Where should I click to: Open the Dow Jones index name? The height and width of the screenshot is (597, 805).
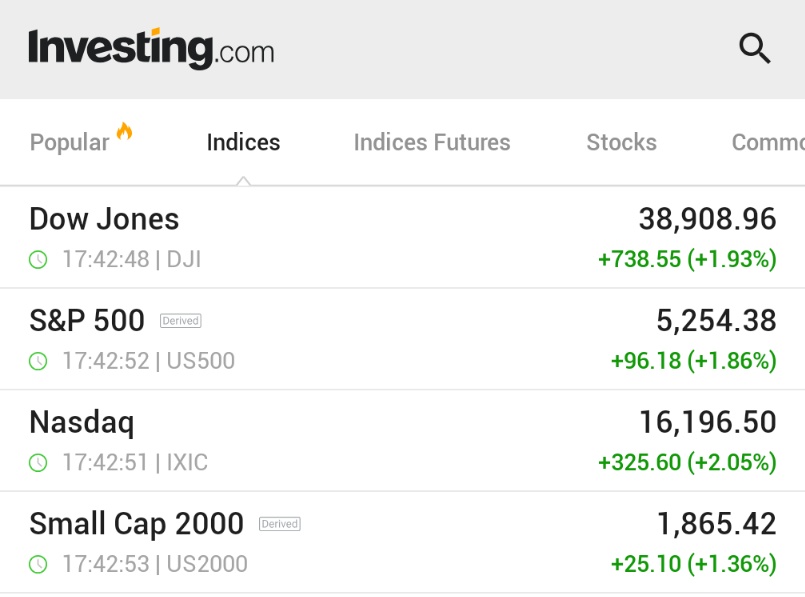coord(104,219)
